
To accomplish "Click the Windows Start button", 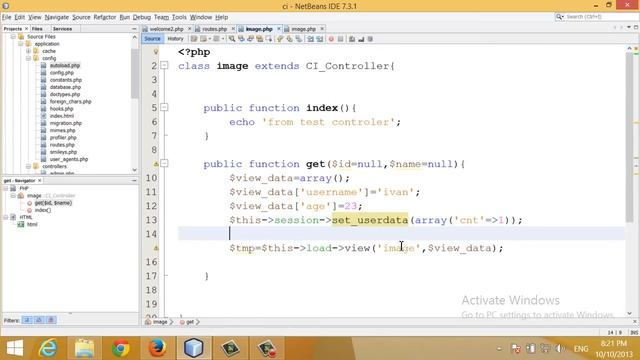I will pos(15,348).
